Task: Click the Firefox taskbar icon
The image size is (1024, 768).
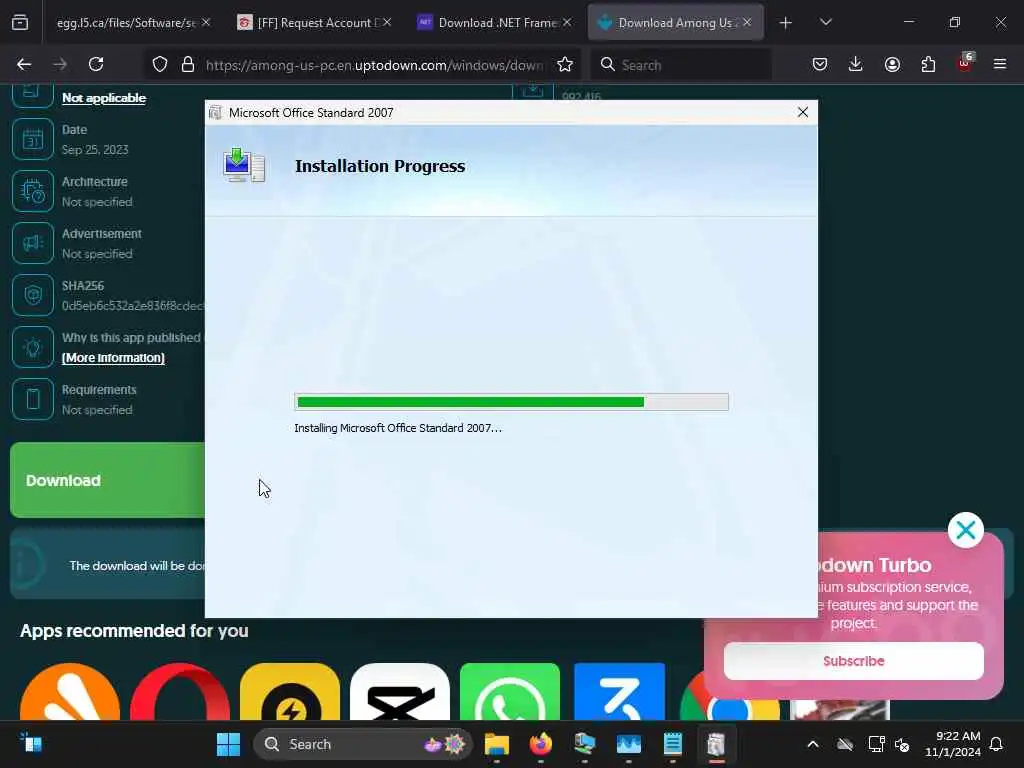Action: pos(541,744)
